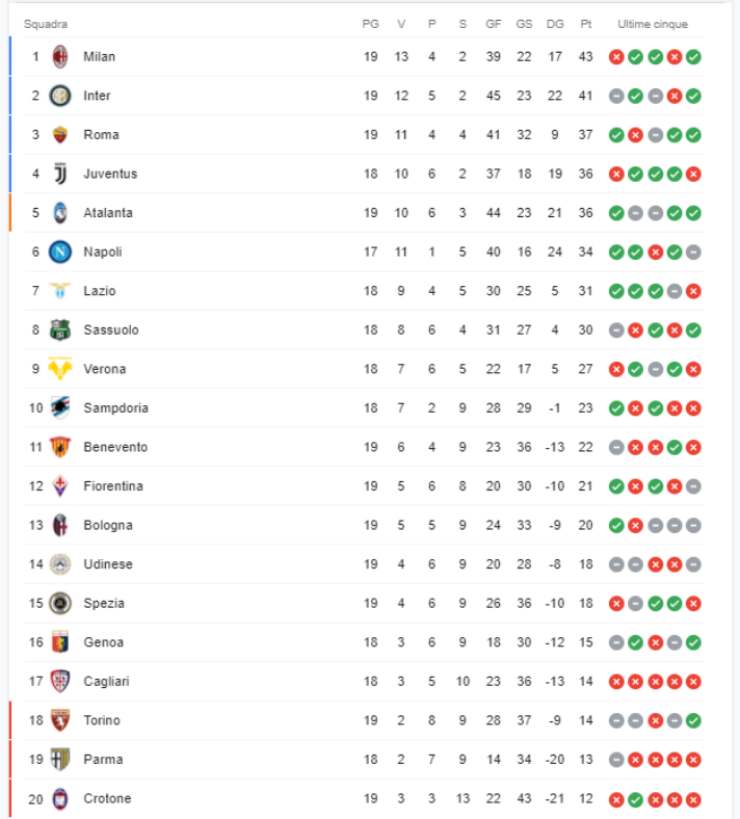Click the Juventus club logo
Screen dimensions: 740x819
point(60,174)
